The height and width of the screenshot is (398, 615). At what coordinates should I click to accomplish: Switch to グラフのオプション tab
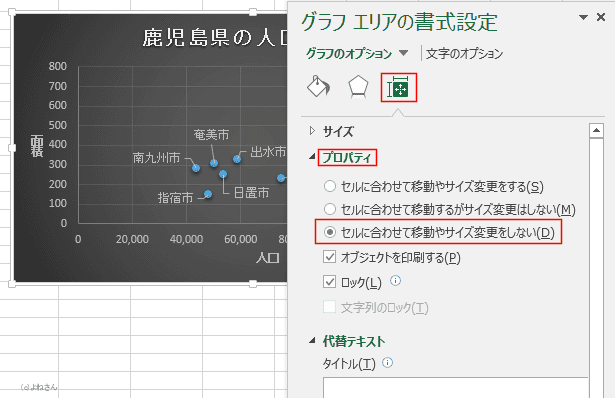349,53
